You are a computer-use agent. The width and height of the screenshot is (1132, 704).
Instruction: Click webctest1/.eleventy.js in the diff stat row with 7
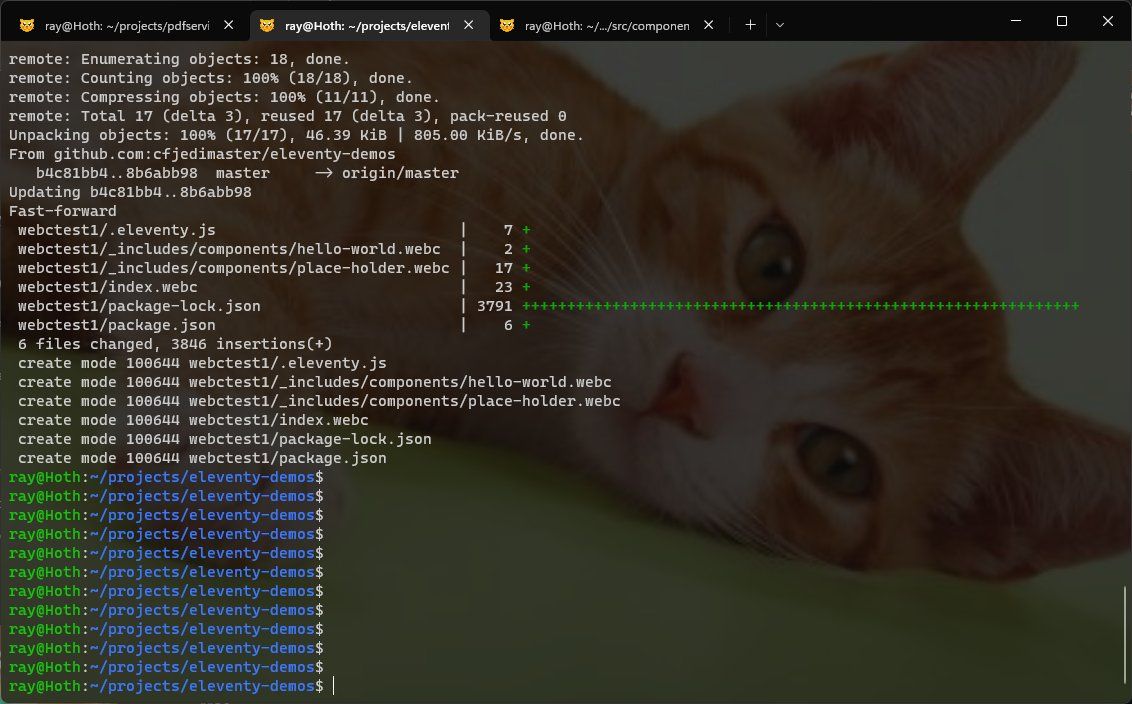117,230
